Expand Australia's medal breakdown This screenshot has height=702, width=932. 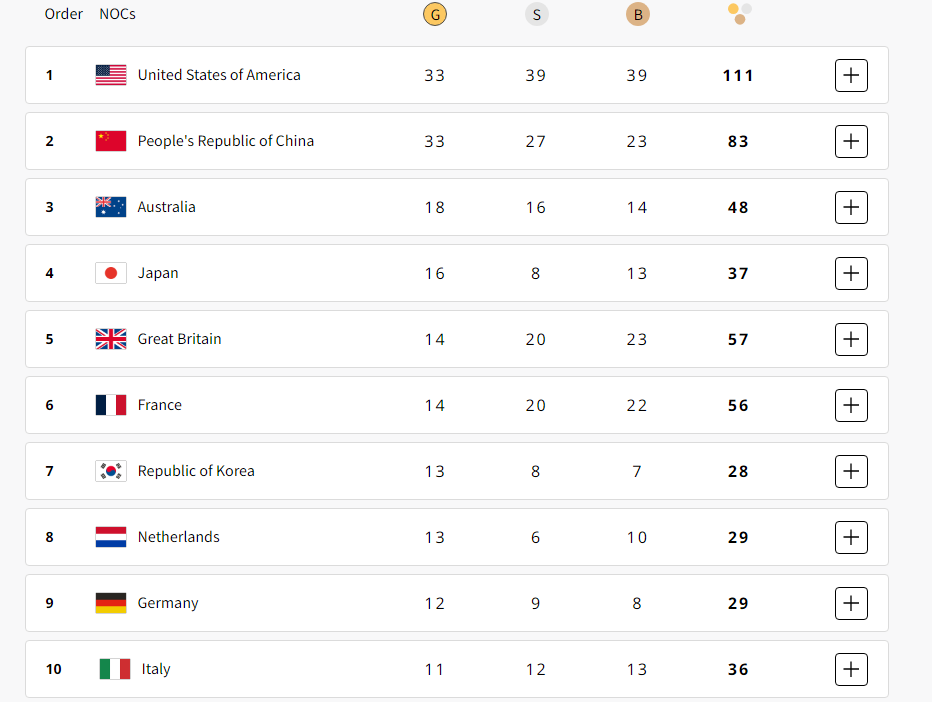[851, 207]
